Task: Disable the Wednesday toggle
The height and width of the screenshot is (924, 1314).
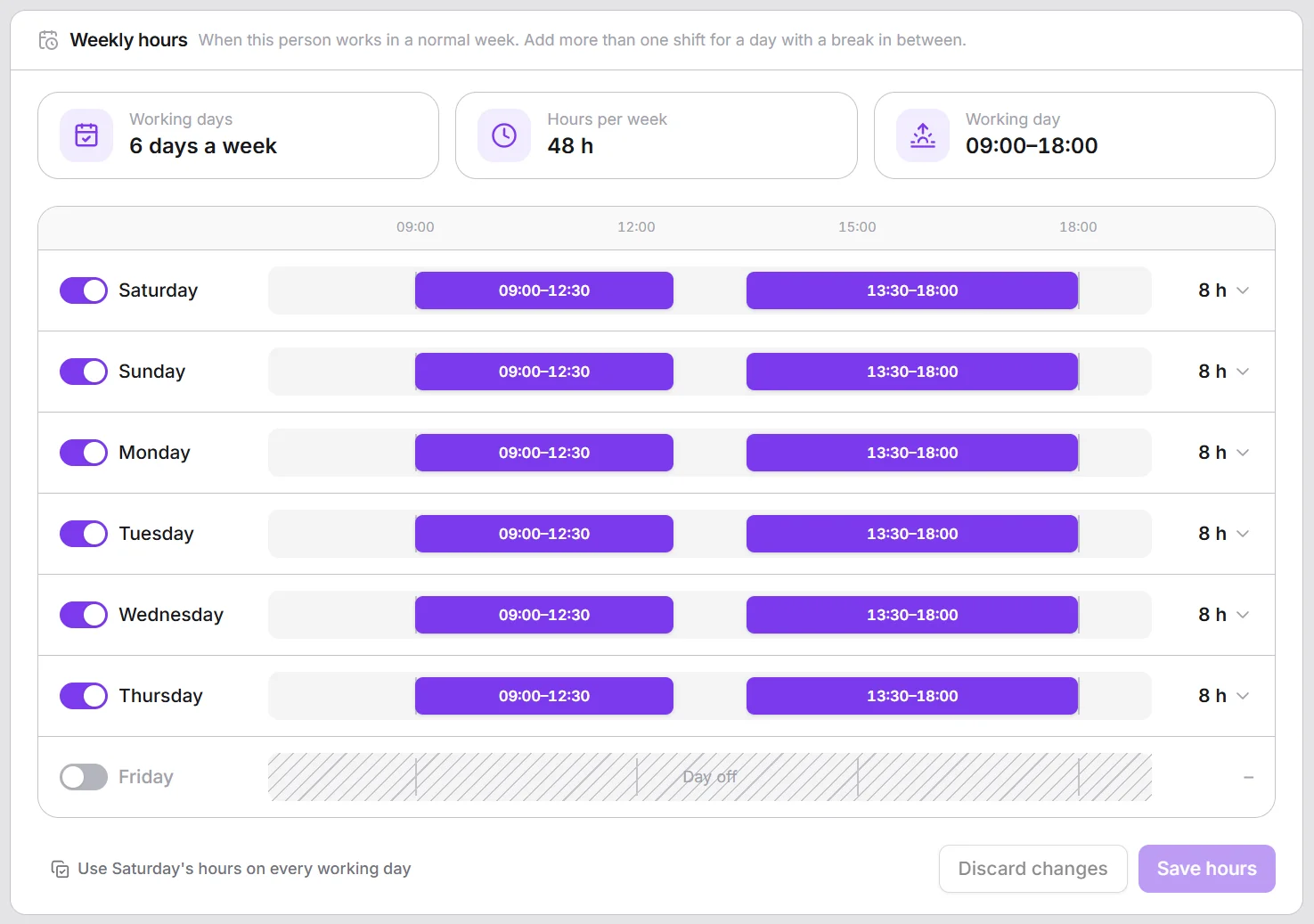Action: click(84, 615)
